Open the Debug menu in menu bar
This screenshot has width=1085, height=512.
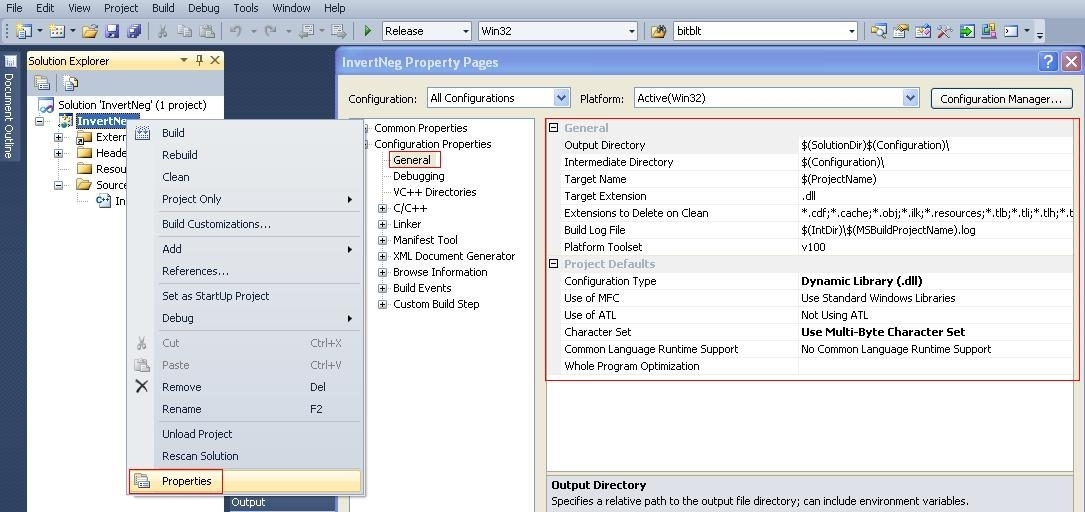pos(203,8)
